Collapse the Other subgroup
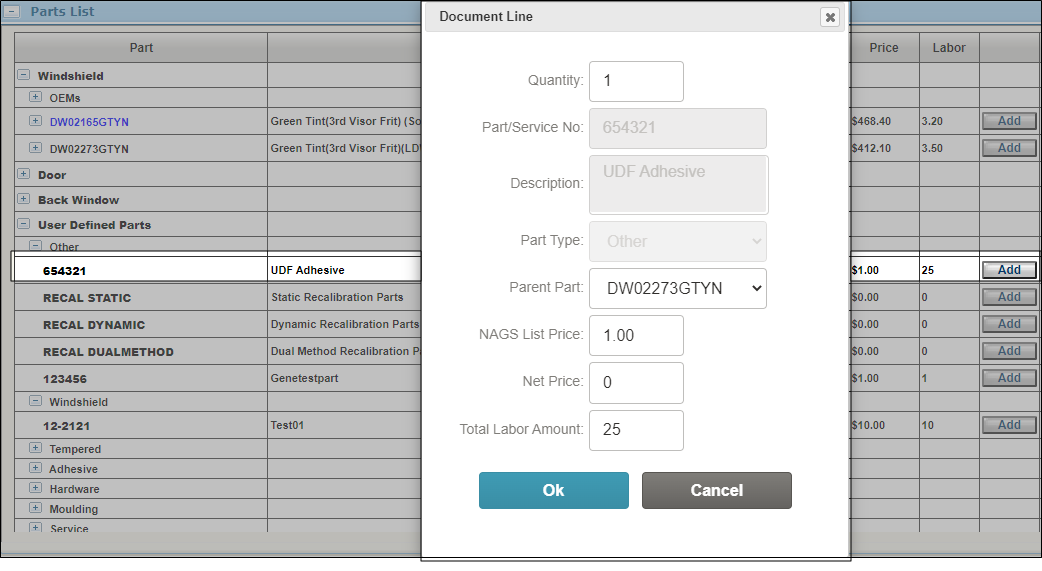This screenshot has height=571, width=1042. (x=35, y=246)
